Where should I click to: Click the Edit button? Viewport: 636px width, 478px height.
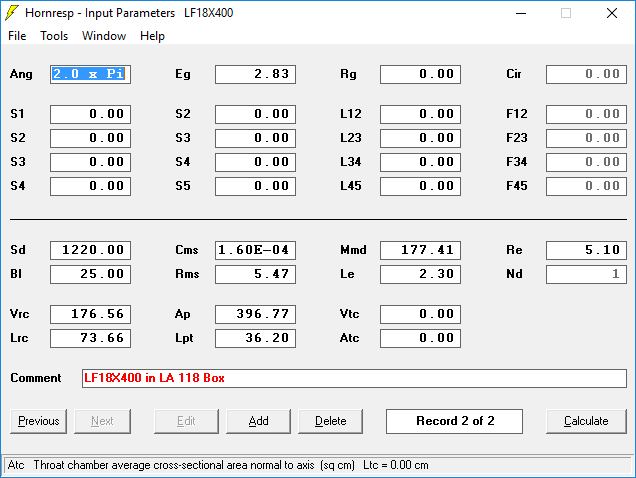point(186,421)
